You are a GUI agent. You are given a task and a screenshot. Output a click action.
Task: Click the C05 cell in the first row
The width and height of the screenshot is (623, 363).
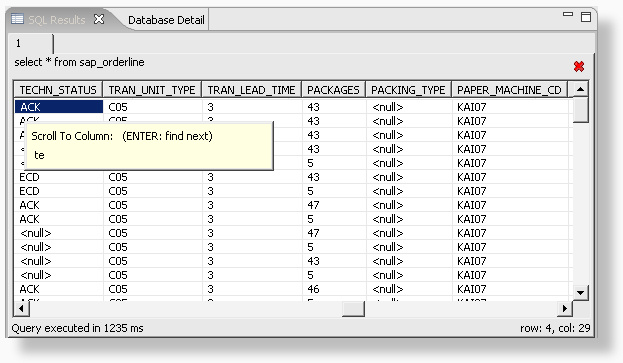[153, 107]
